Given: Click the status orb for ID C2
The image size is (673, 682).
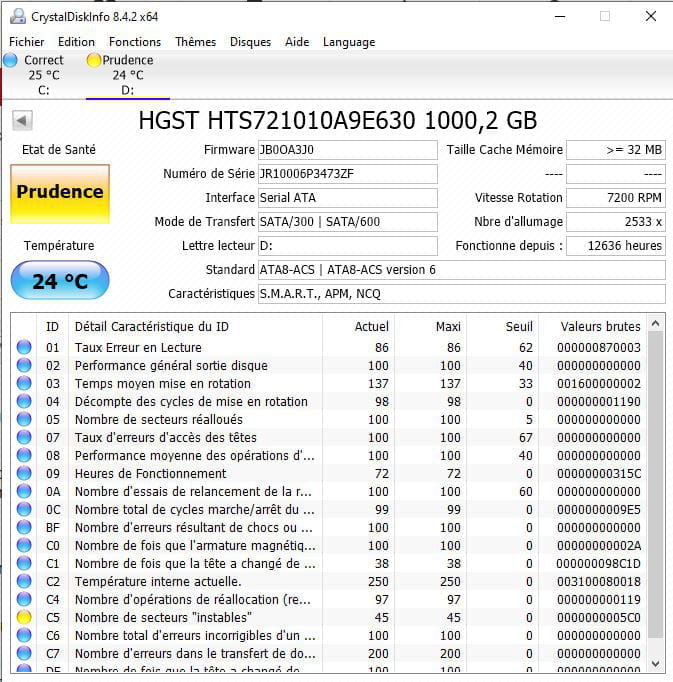Looking at the screenshot, I should [24, 581].
